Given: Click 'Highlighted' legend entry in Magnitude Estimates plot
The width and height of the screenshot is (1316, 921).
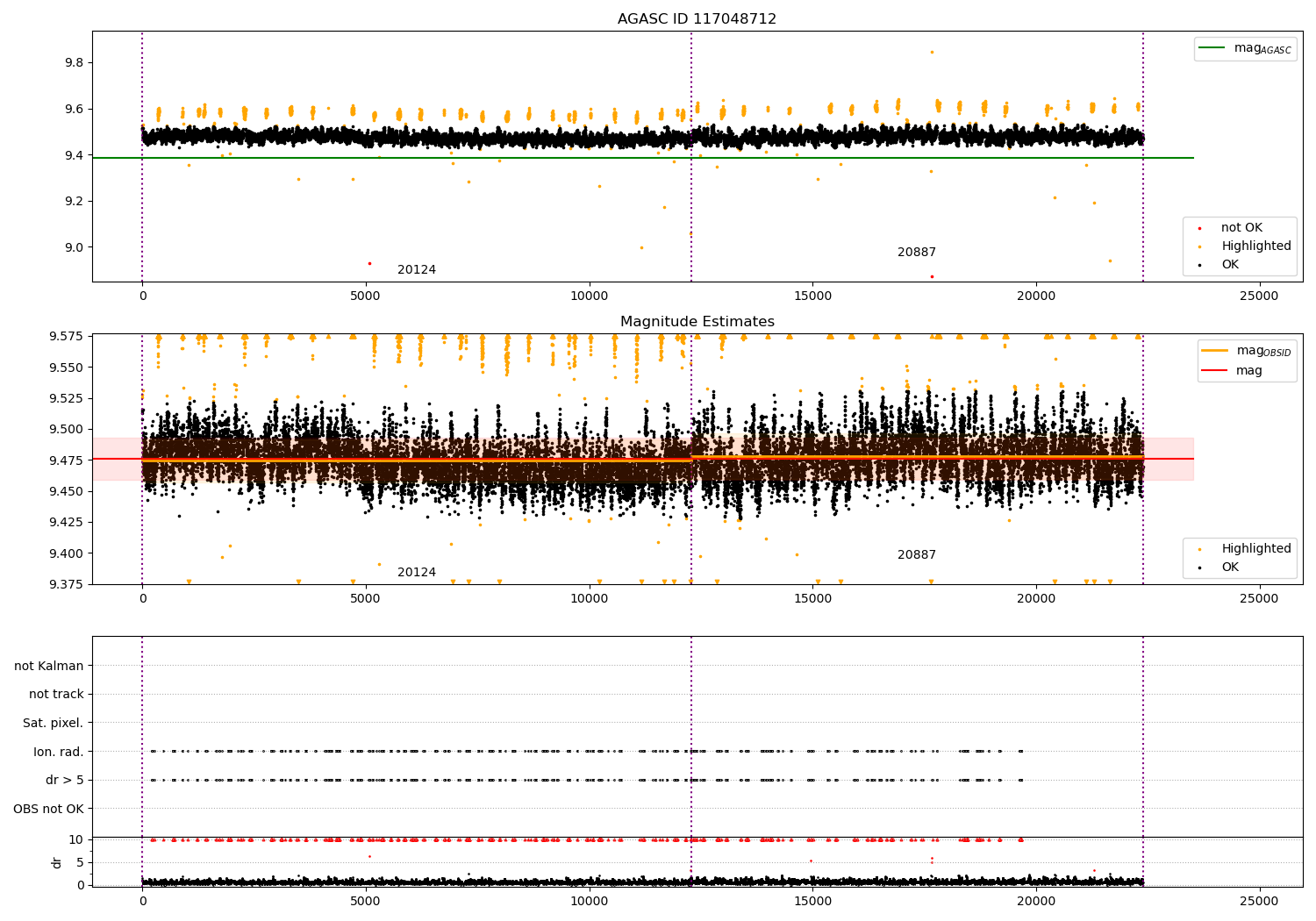Looking at the screenshot, I should click(1255, 549).
